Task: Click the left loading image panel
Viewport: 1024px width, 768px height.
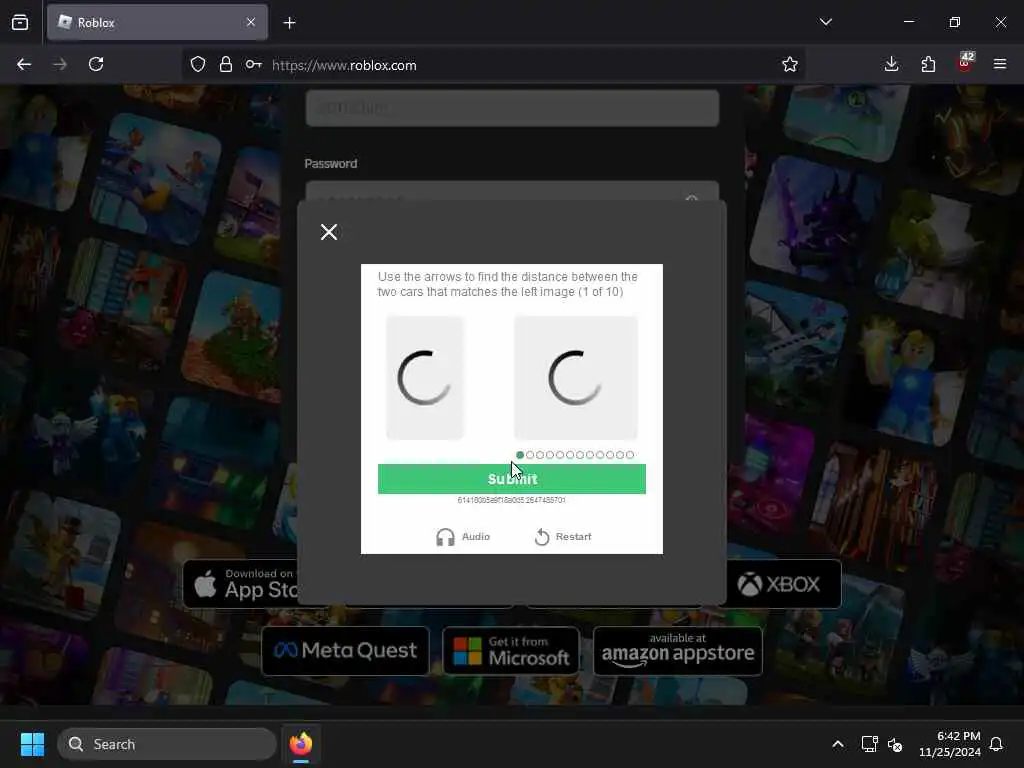Action: click(424, 377)
